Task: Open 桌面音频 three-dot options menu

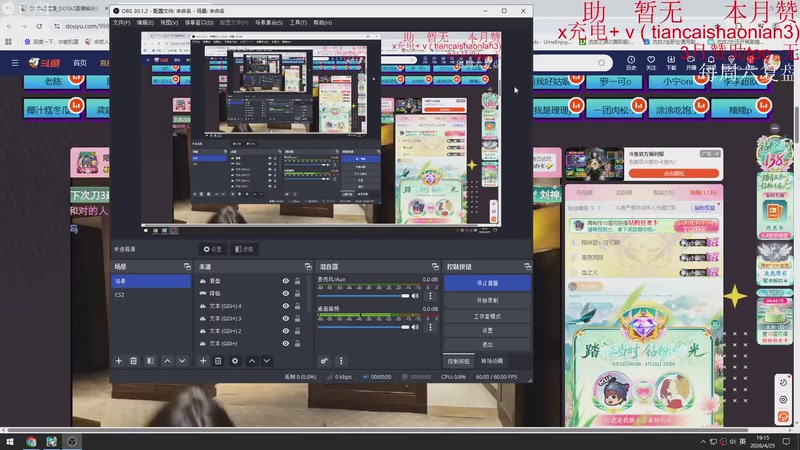Action: pyautogui.click(x=430, y=327)
